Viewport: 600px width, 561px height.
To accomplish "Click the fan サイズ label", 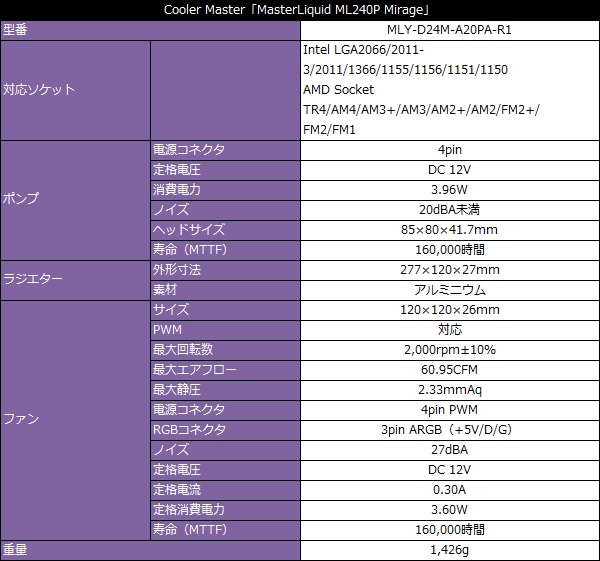I will click(171, 310).
